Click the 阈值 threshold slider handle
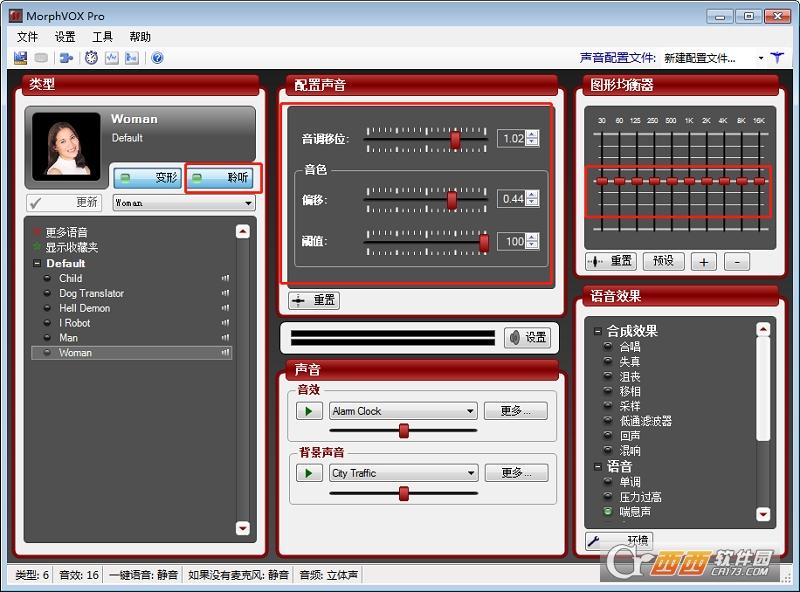 point(484,243)
